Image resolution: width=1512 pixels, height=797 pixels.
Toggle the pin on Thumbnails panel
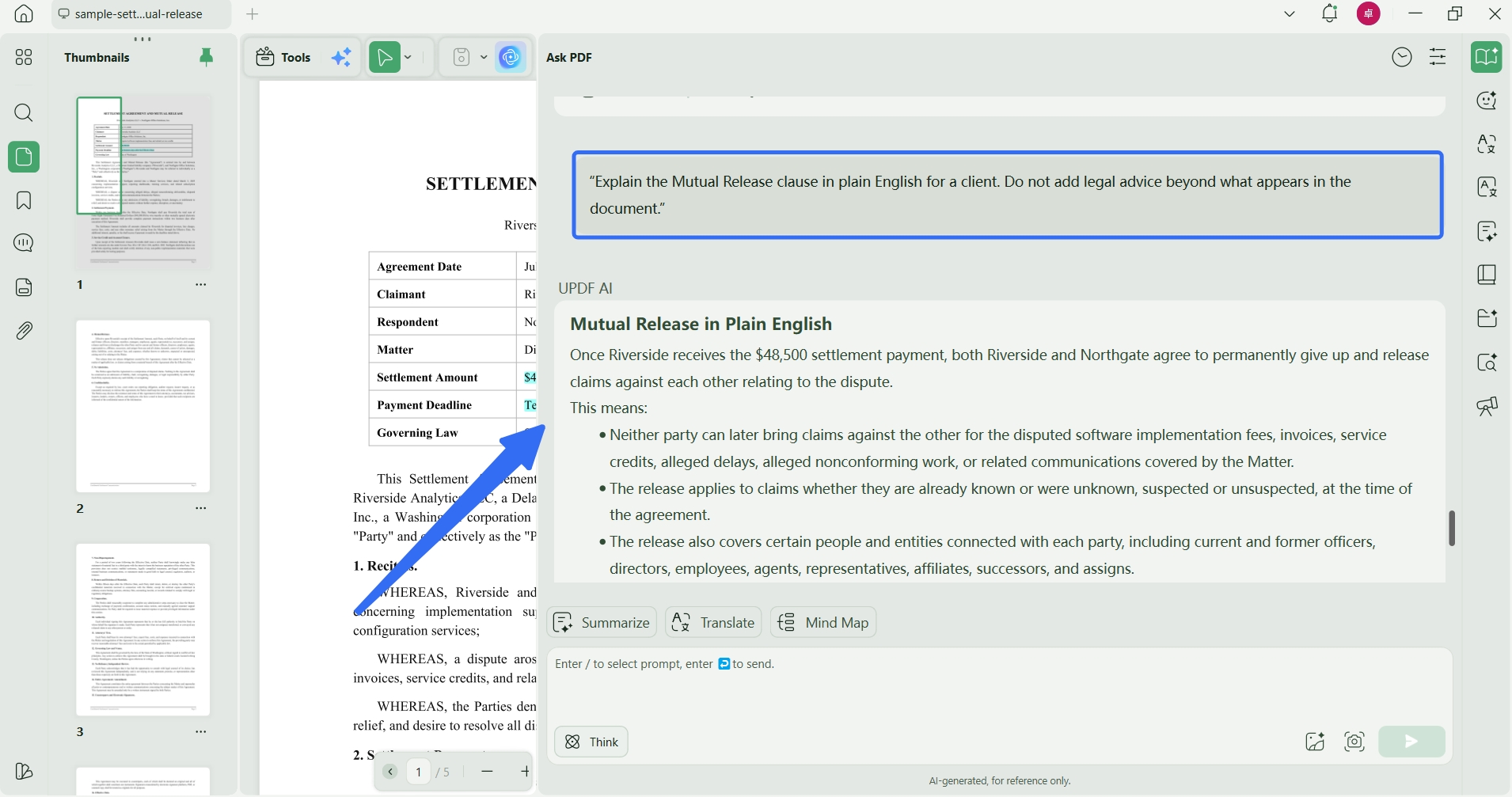(x=207, y=57)
